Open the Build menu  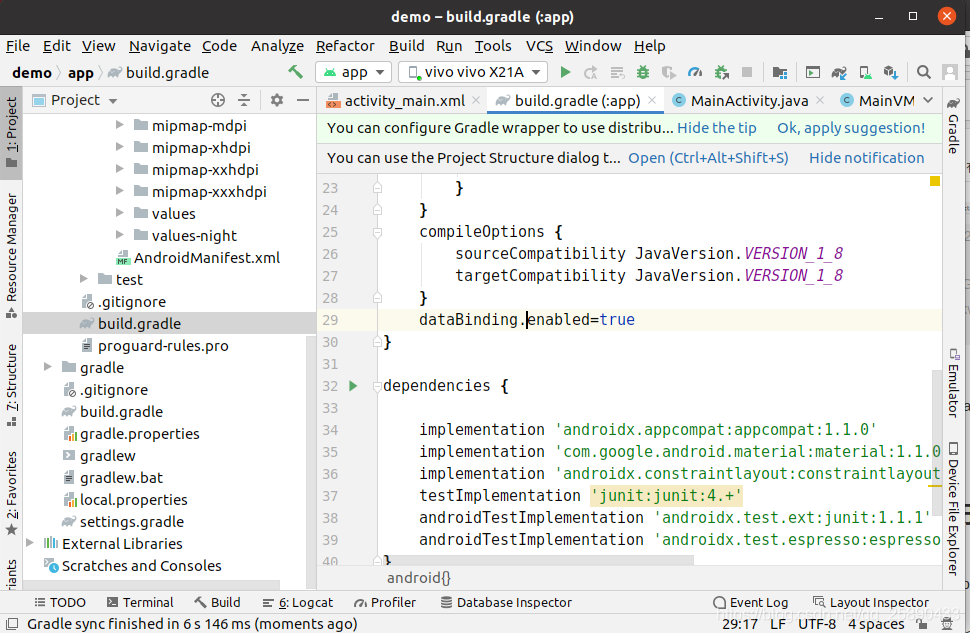coord(406,46)
